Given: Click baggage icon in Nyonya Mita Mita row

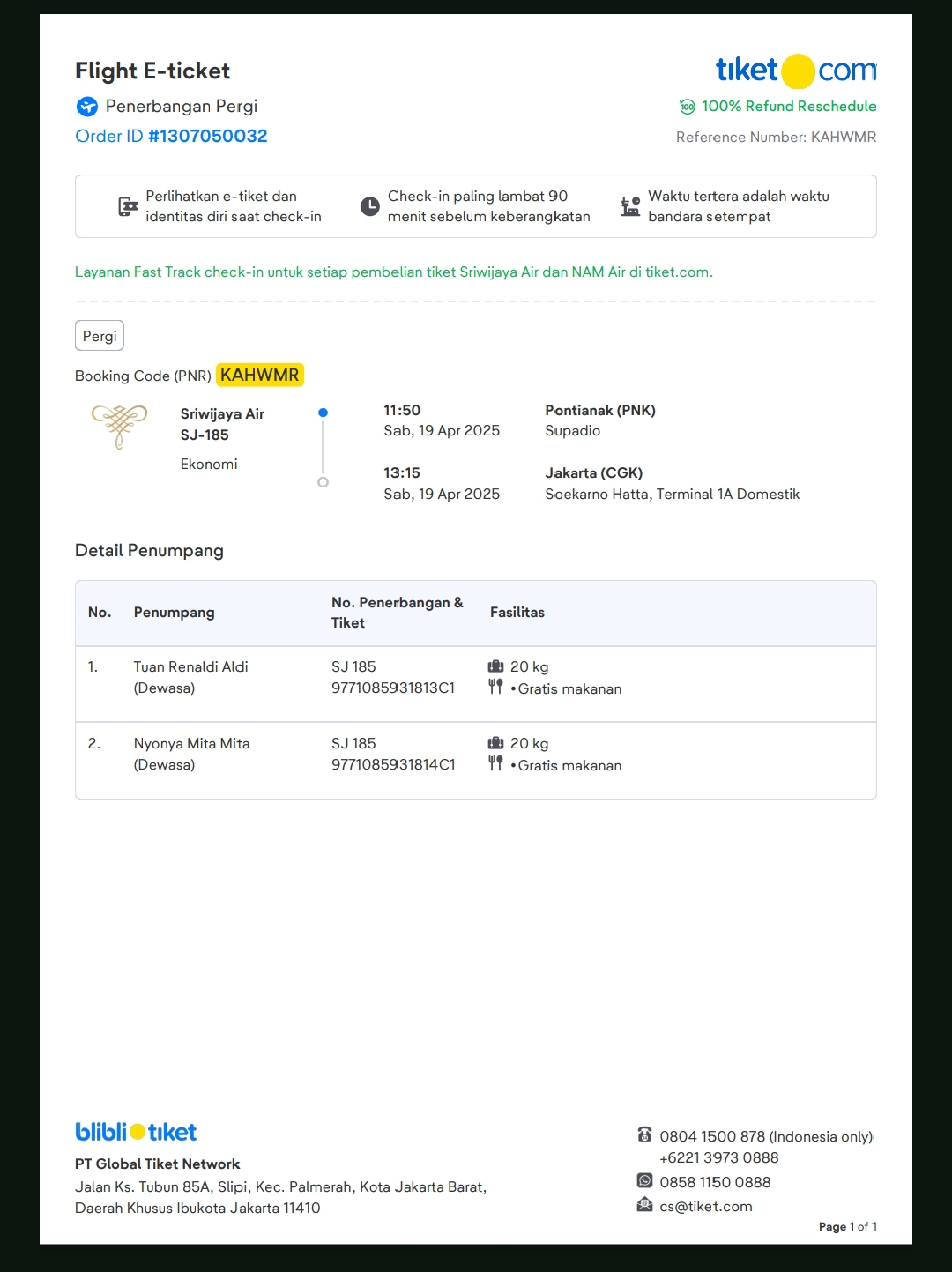Looking at the screenshot, I should [496, 743].
